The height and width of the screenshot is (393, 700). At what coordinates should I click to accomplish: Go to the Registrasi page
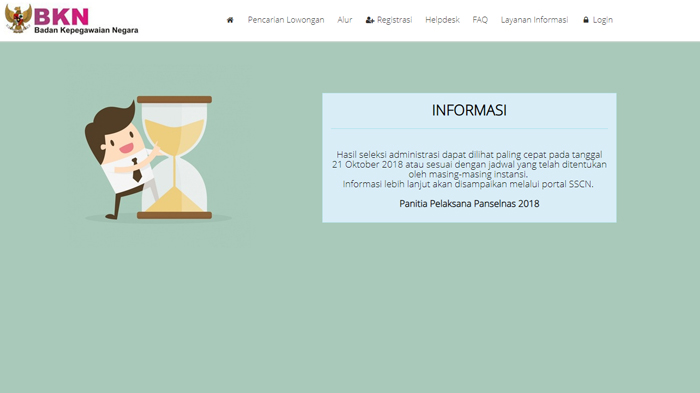point(389,20)
